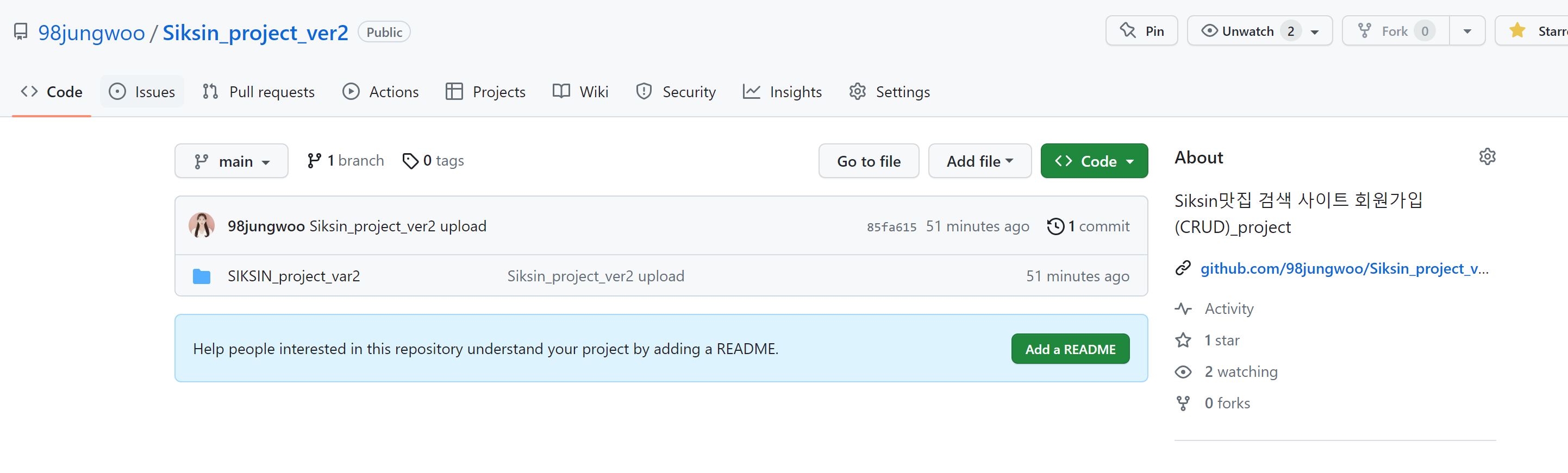Open the repository Settings tab
Viewport: 1568px width, 473px height.
click(889, 92)
